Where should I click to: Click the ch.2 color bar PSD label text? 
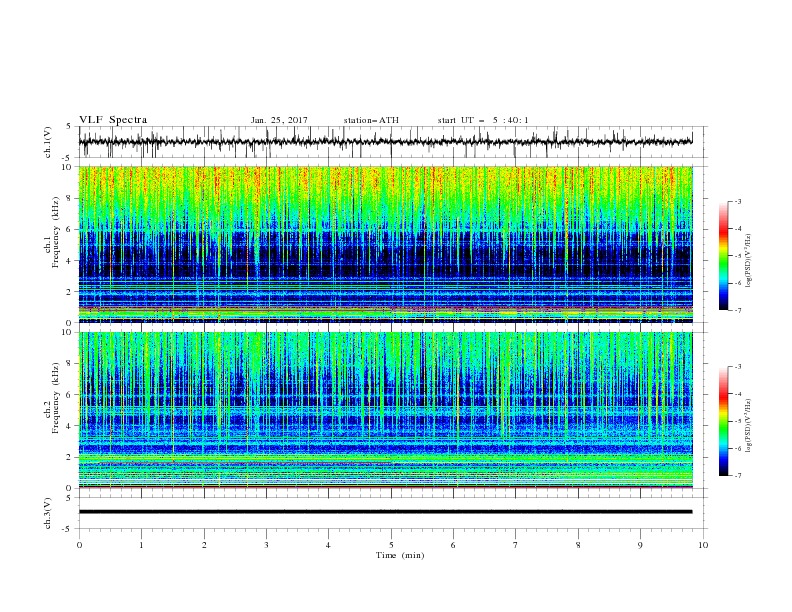pos(749,426)
